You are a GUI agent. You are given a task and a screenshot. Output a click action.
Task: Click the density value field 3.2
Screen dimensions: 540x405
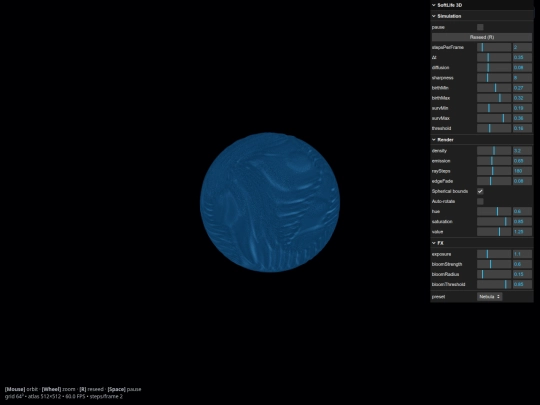pos(522,151)
